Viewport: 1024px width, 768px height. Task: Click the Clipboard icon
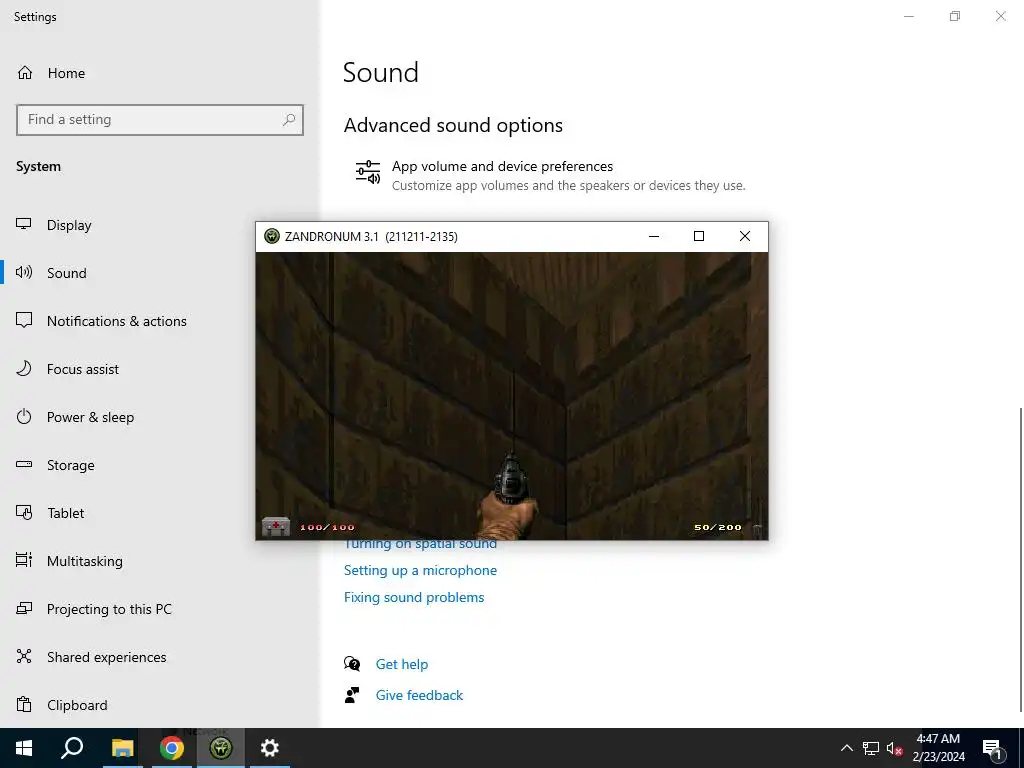pyautogui.click(x=24, y=704)
